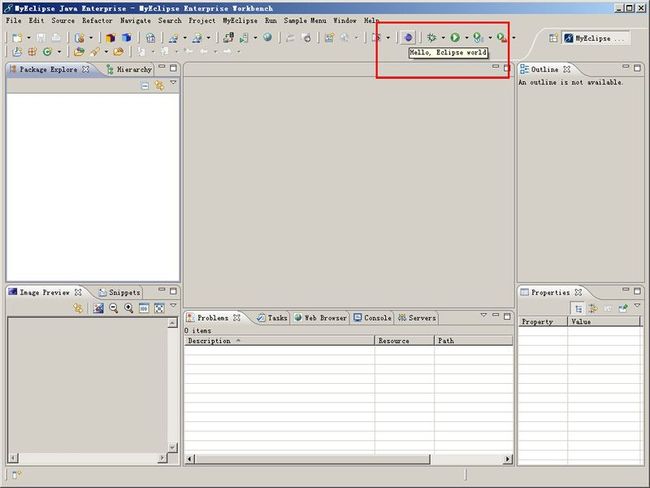Viewport: 650px width, 488px height.
Task: Switch to the Snippets tab
Action: (119, 292)
